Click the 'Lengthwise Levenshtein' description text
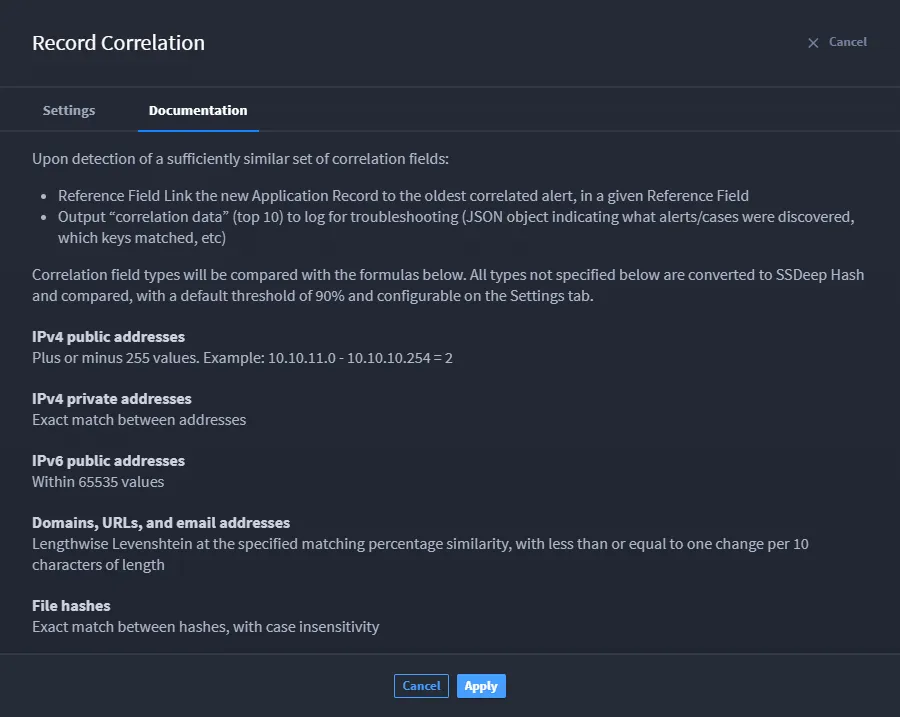Viewport: 900px width, 717px height. (420, 554)
